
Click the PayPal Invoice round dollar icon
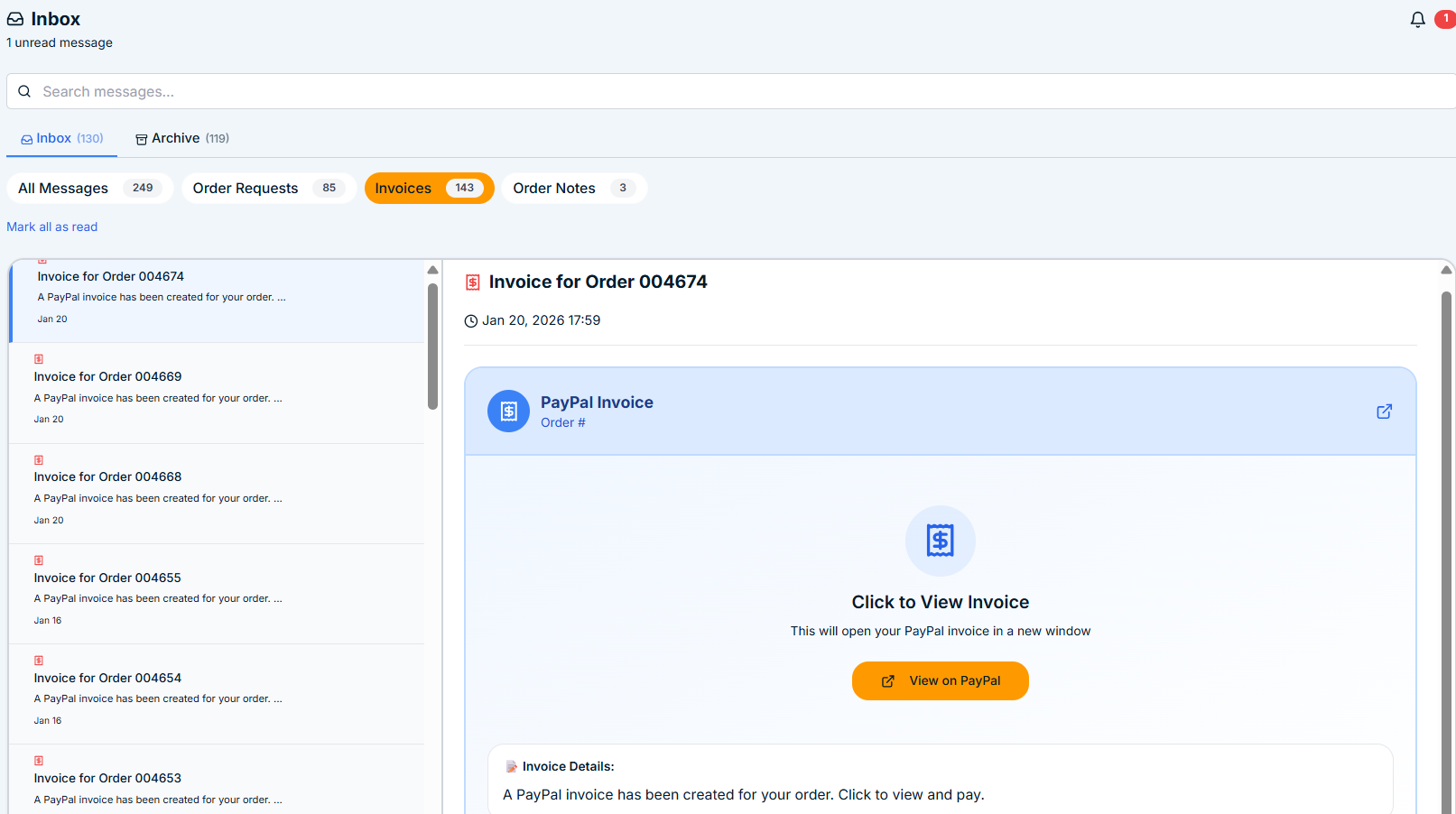click(508, 412)
